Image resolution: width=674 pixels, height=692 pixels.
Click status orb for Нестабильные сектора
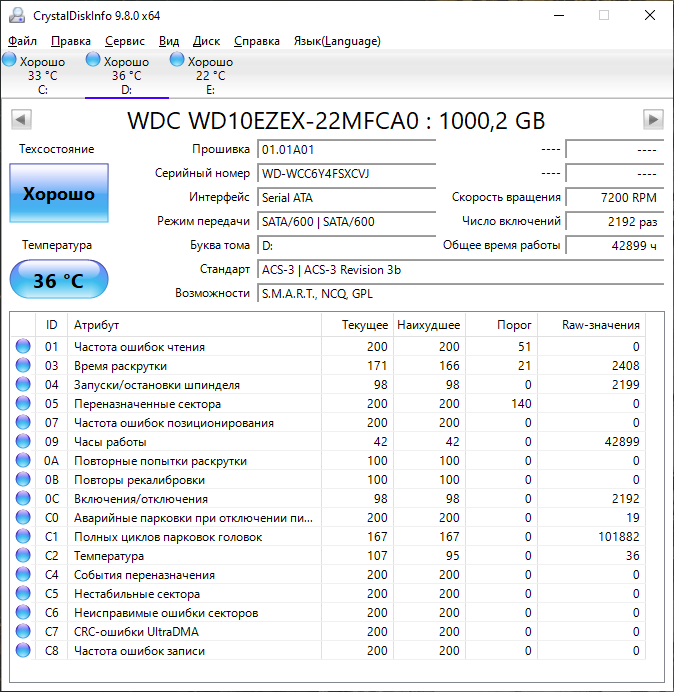click(23, 593)
